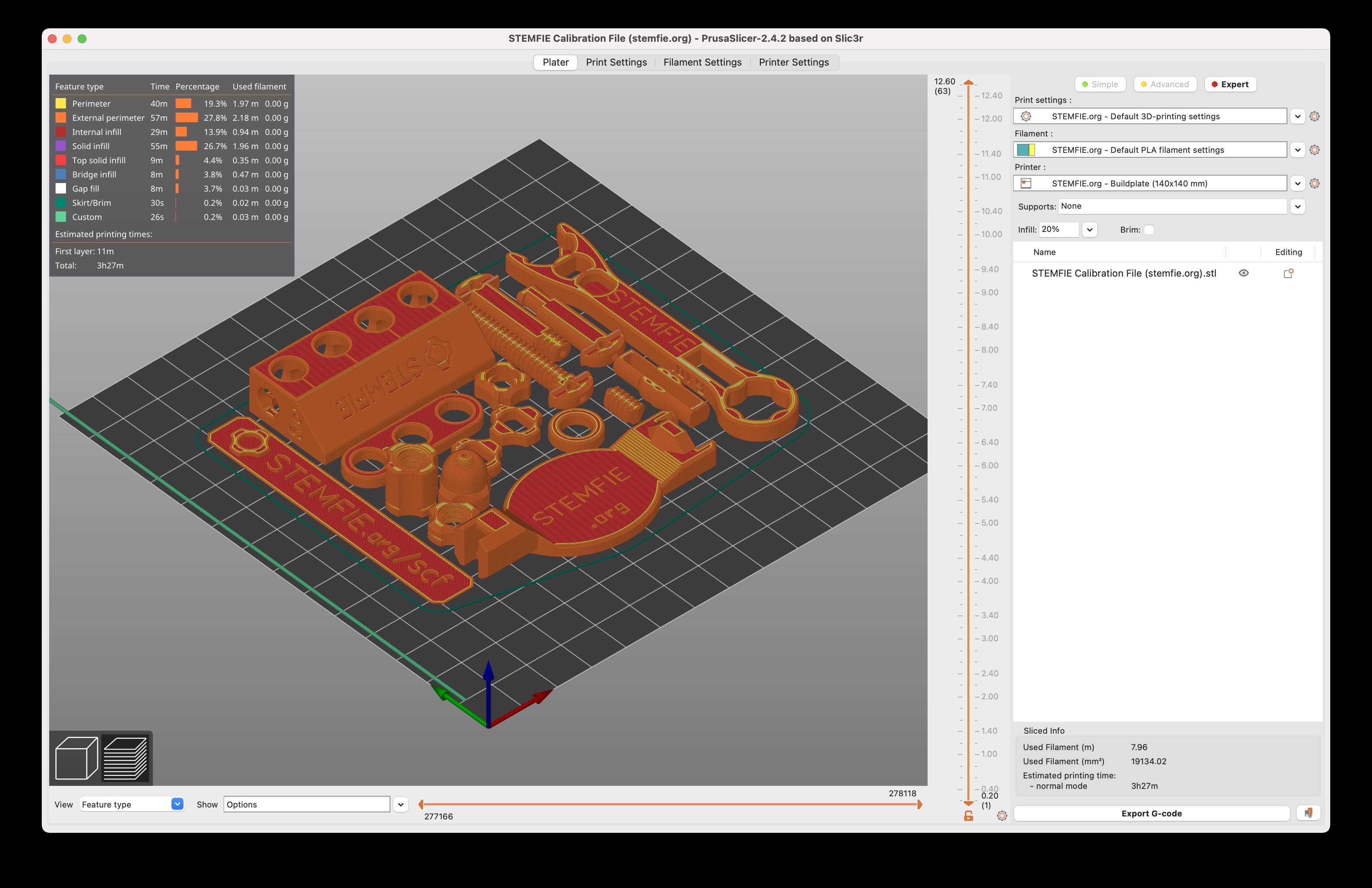Open Infill percentage dropdown
Viewport: 1372px width, 888px height.
pyautogui.click(x=1089, y=229)
